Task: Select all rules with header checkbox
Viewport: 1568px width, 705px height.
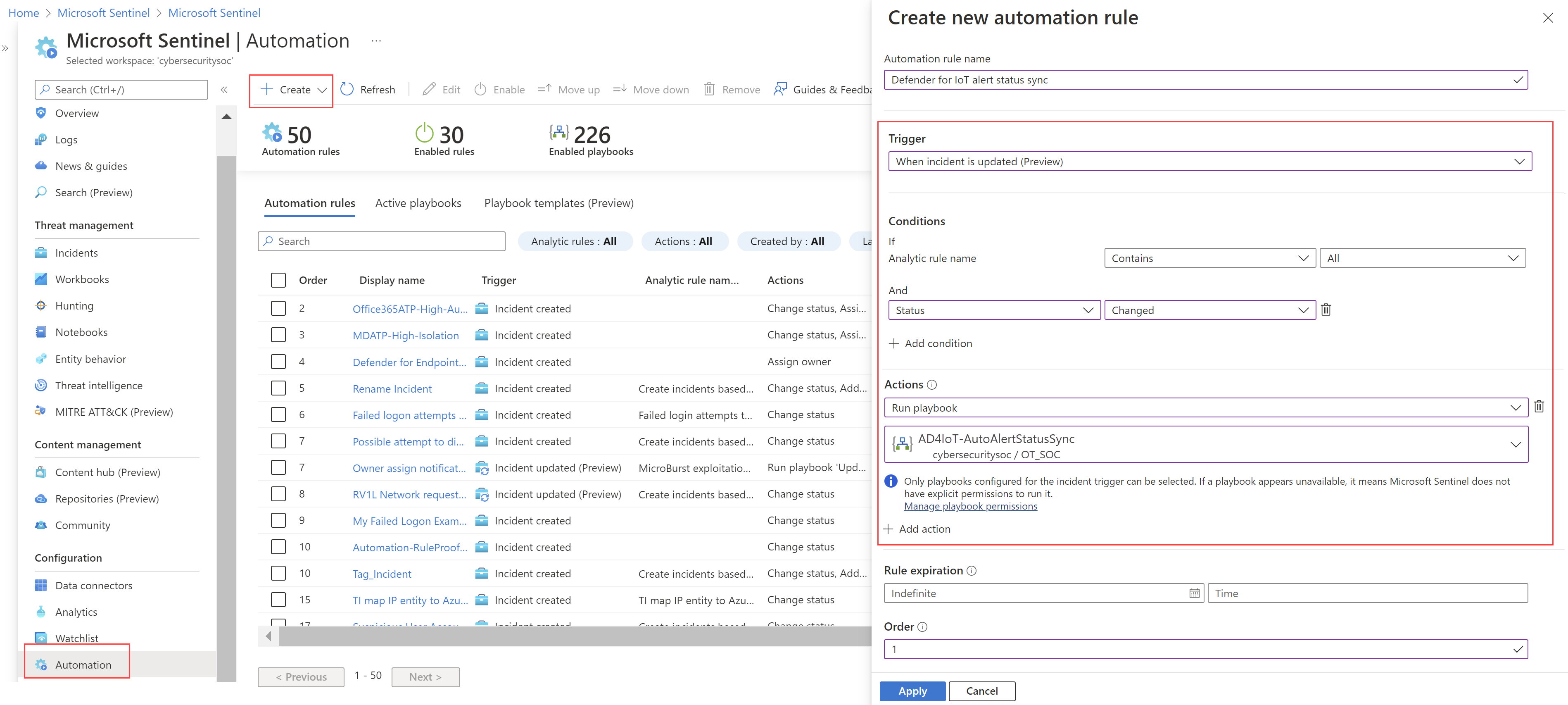Action: (x=278, y=280)
